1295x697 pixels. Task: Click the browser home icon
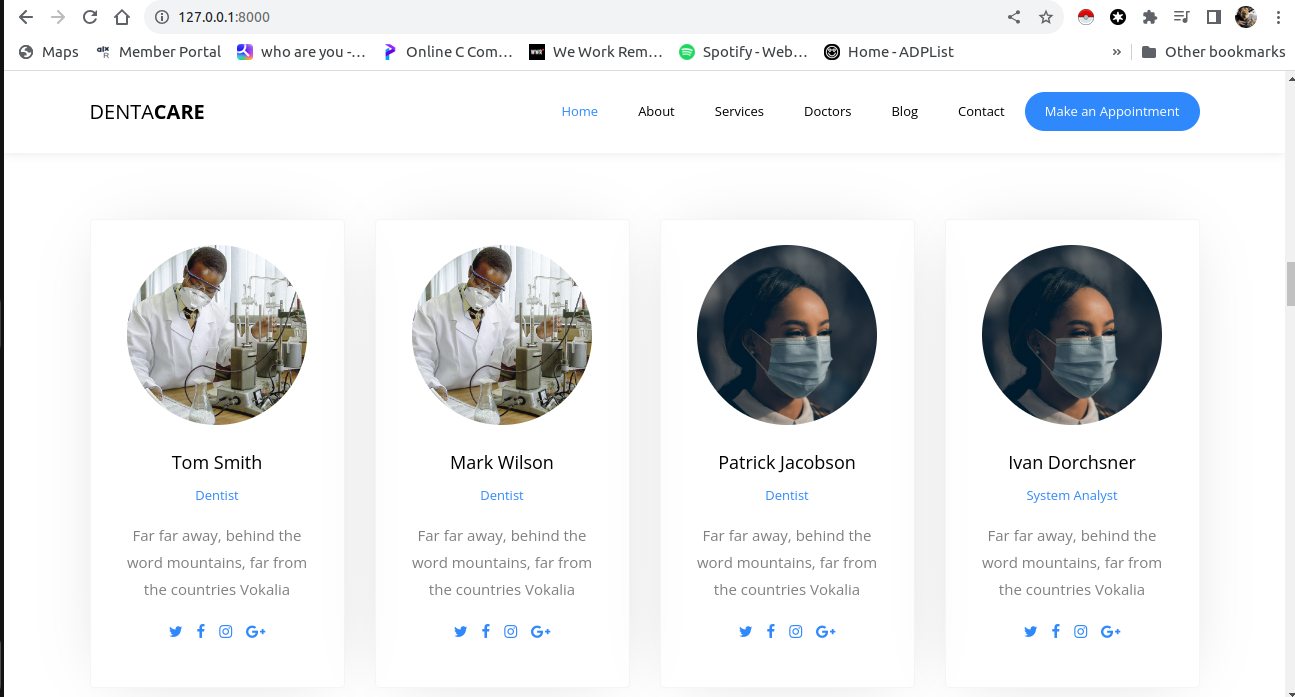pos(122,17)
